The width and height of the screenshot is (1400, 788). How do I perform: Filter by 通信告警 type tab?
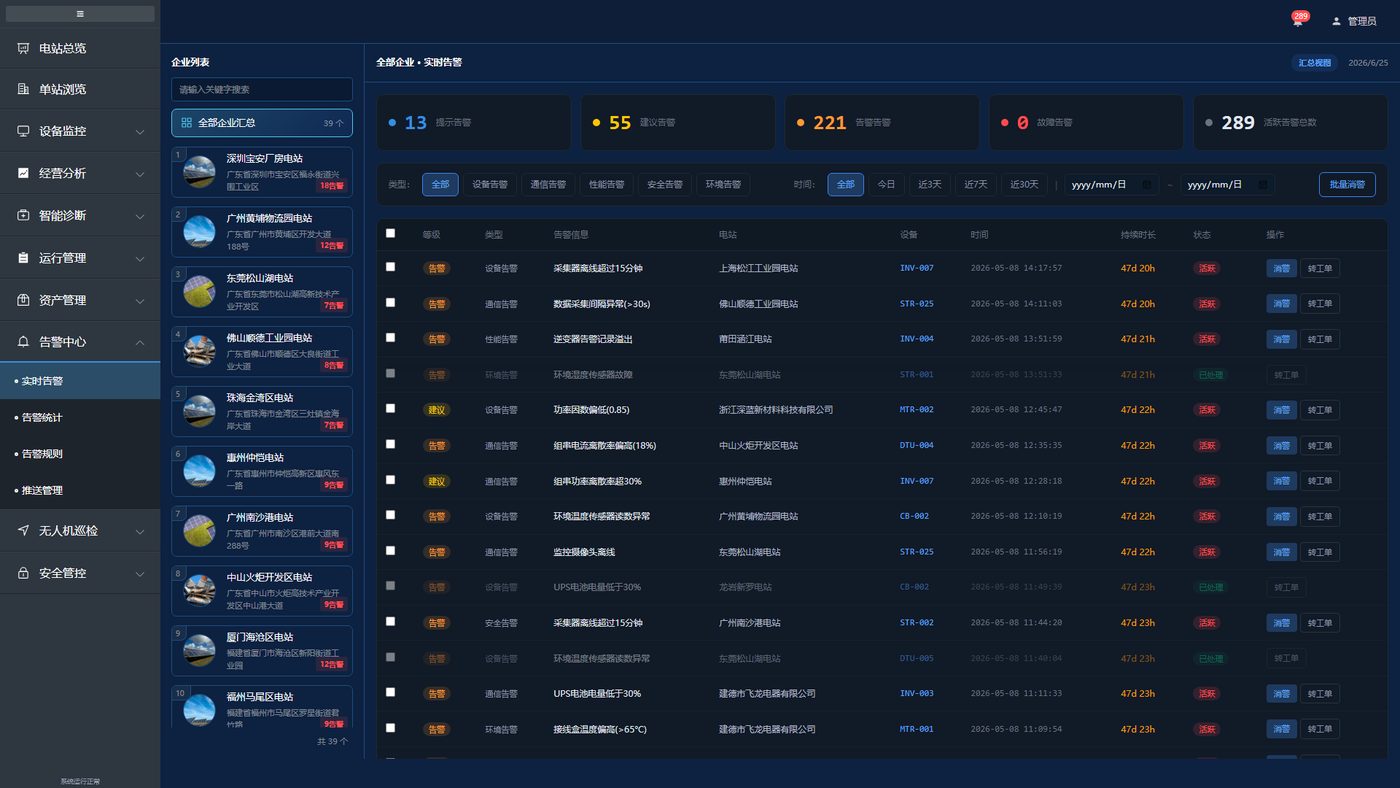coord(547,184)
